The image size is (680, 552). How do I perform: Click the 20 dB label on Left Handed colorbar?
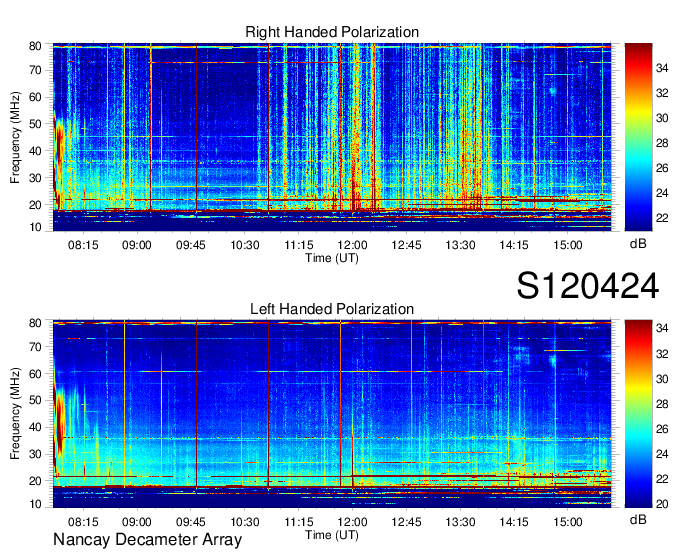coord(662,504)
